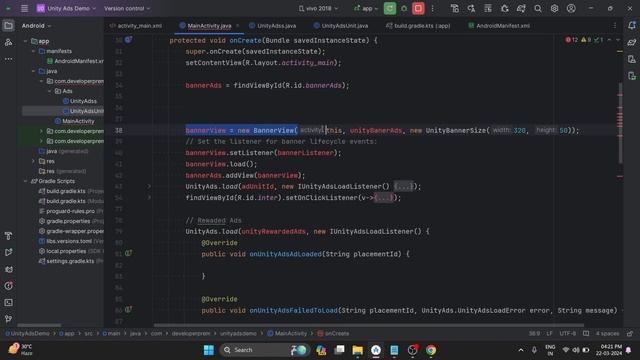Switch to UnityAdsUnit.java tab
This screenshot has height=360, width=640.
pos(341,26)
